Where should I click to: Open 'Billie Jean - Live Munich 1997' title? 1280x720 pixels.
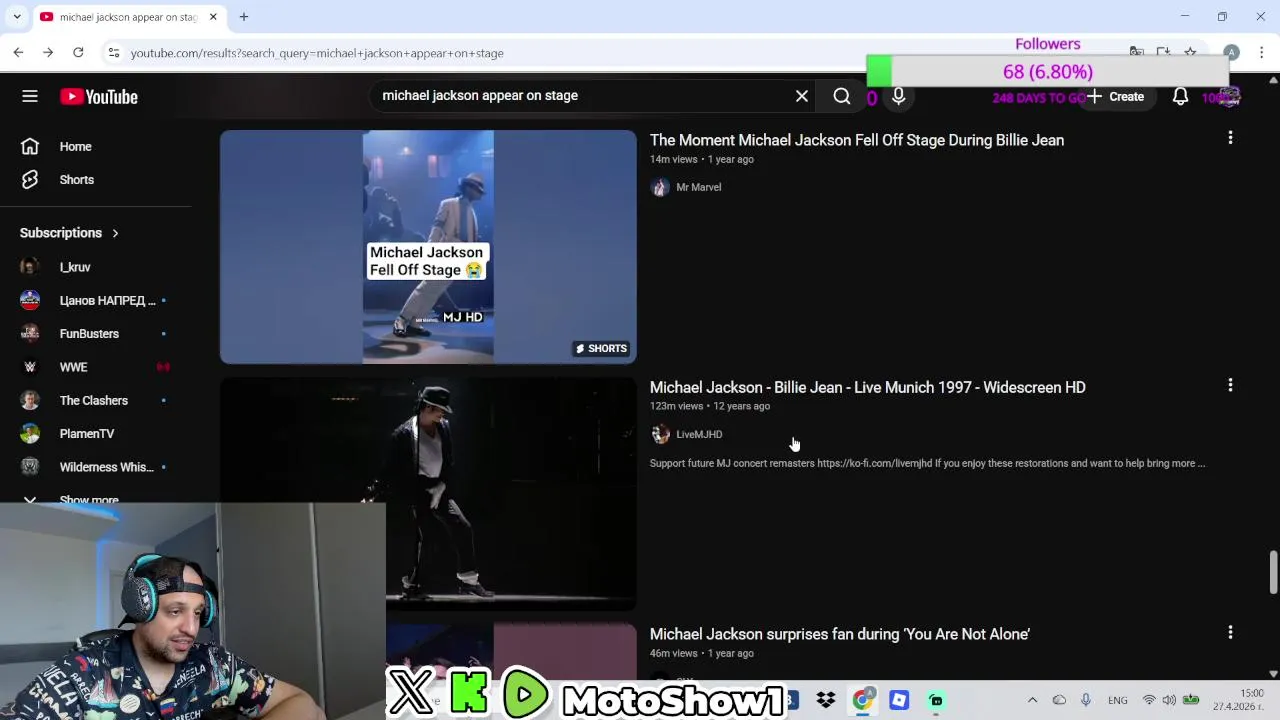tap(867, 387)
